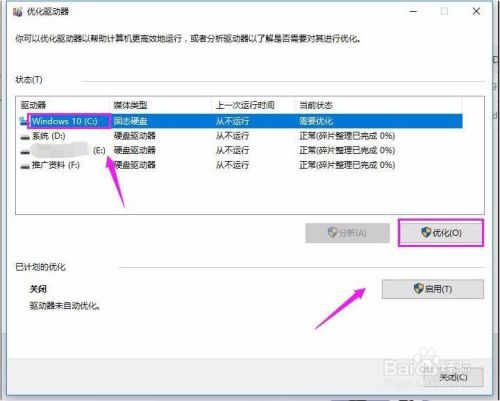Image resolution: width=500 pixels, height=401 pixels.
Task: Click the 媒体类型 column header
Action: click(x=161, y=105)
